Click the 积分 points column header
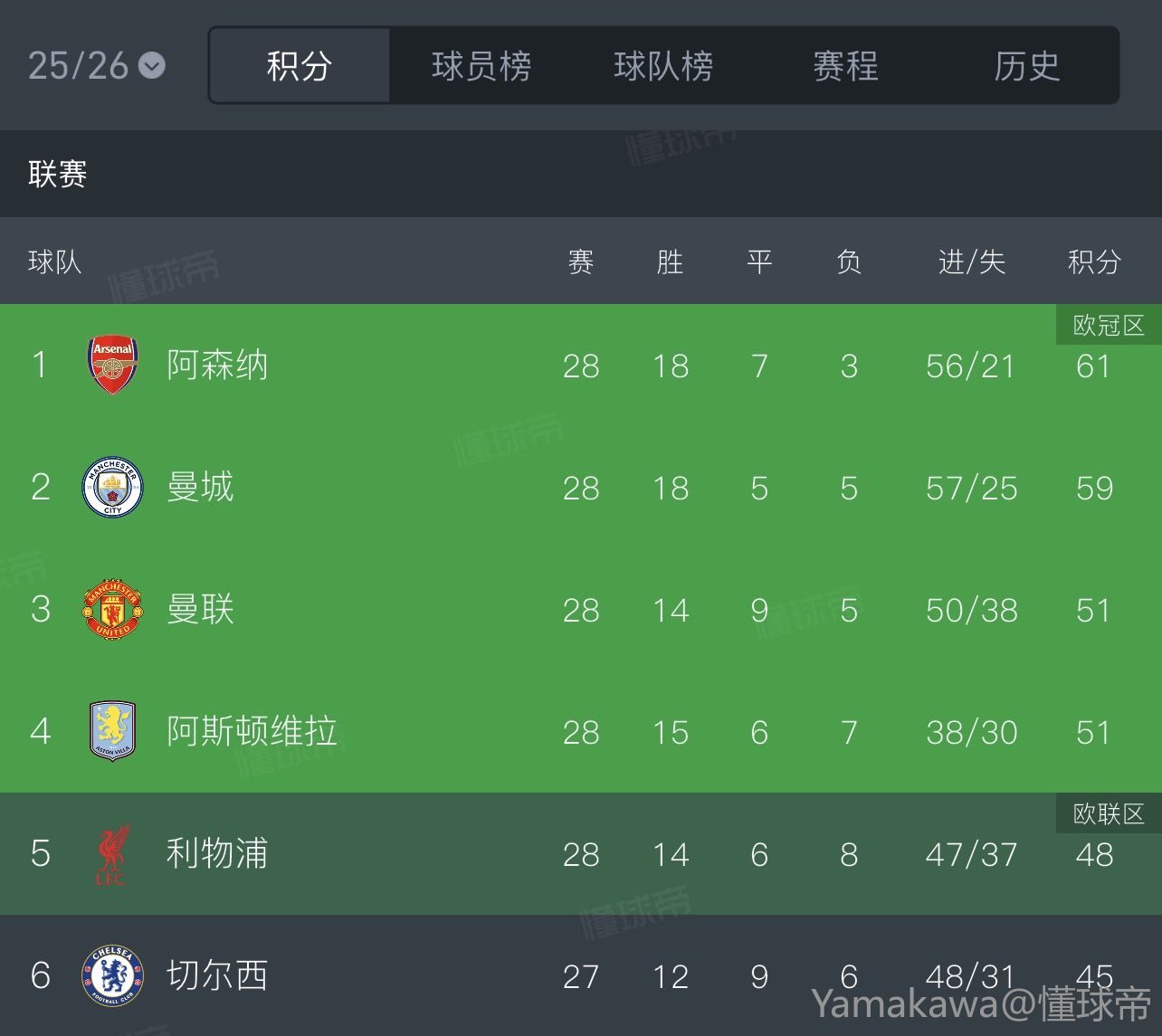This screenshot has width=1162, height=1036. (1094, 262)
